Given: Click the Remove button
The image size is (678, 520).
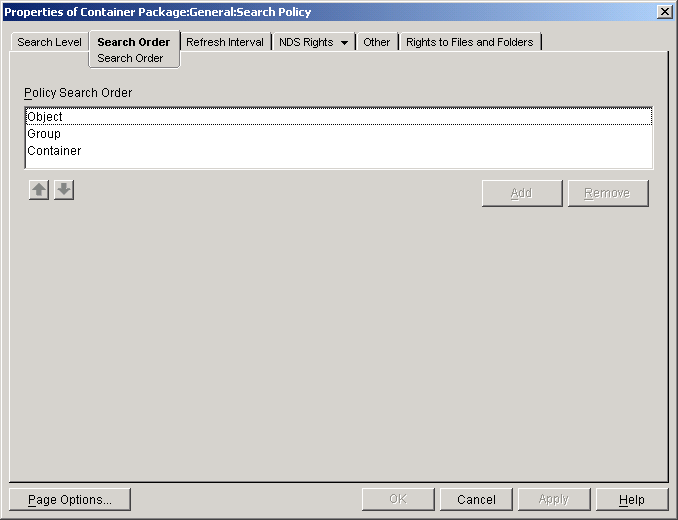Looking at the screenshot, I should coord(608,193).
